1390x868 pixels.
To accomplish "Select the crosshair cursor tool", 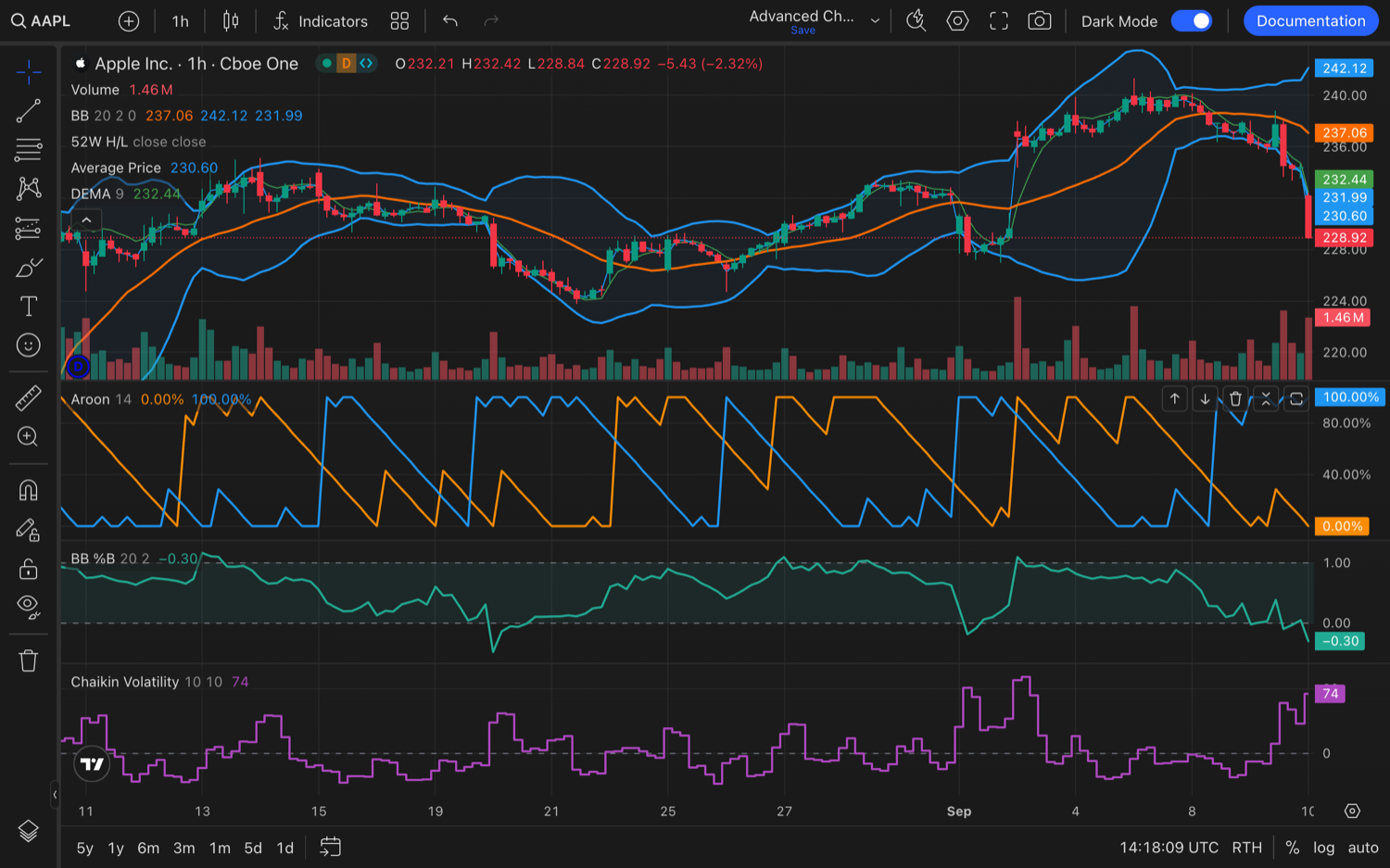I will coord(29,71).
